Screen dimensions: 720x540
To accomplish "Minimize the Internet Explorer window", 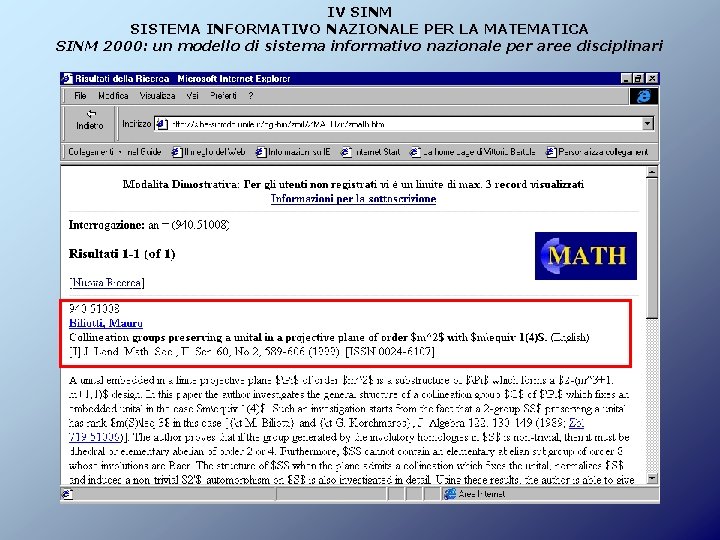I will pos(626,79).
